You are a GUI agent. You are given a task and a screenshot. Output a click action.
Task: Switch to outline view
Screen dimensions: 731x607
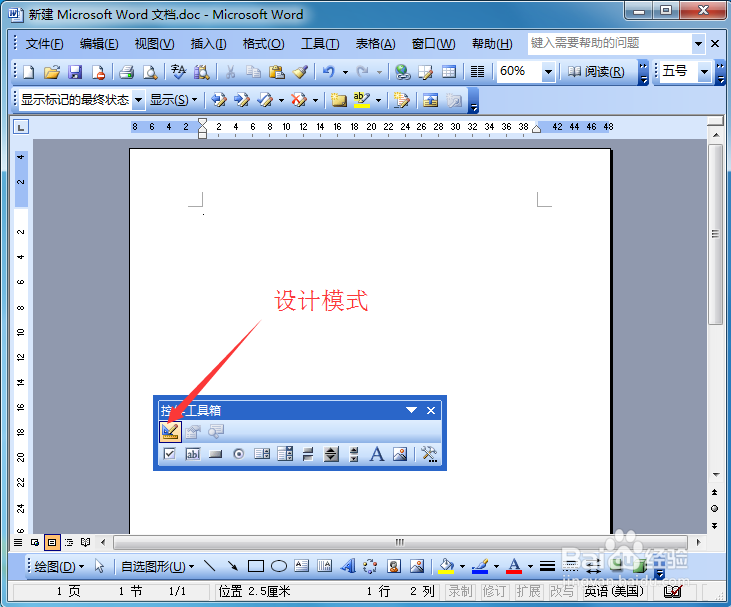click(69, 542)
